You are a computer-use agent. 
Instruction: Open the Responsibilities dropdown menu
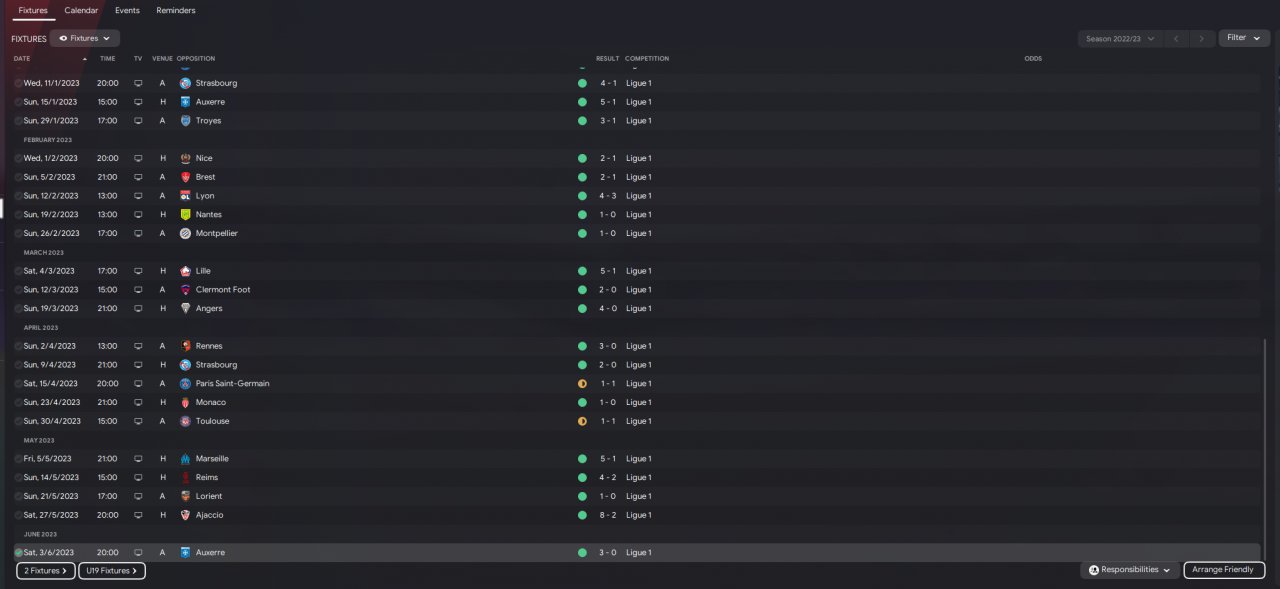(1128, 570)
